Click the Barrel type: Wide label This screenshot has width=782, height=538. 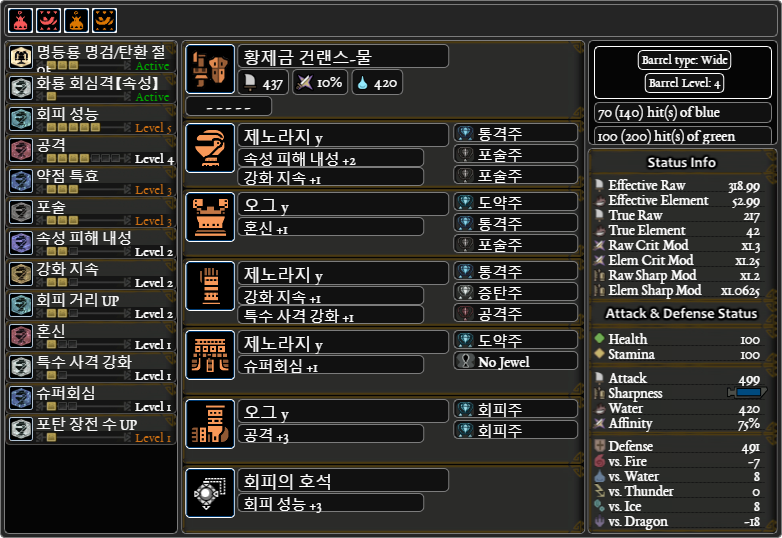click(x=684, y=60)
